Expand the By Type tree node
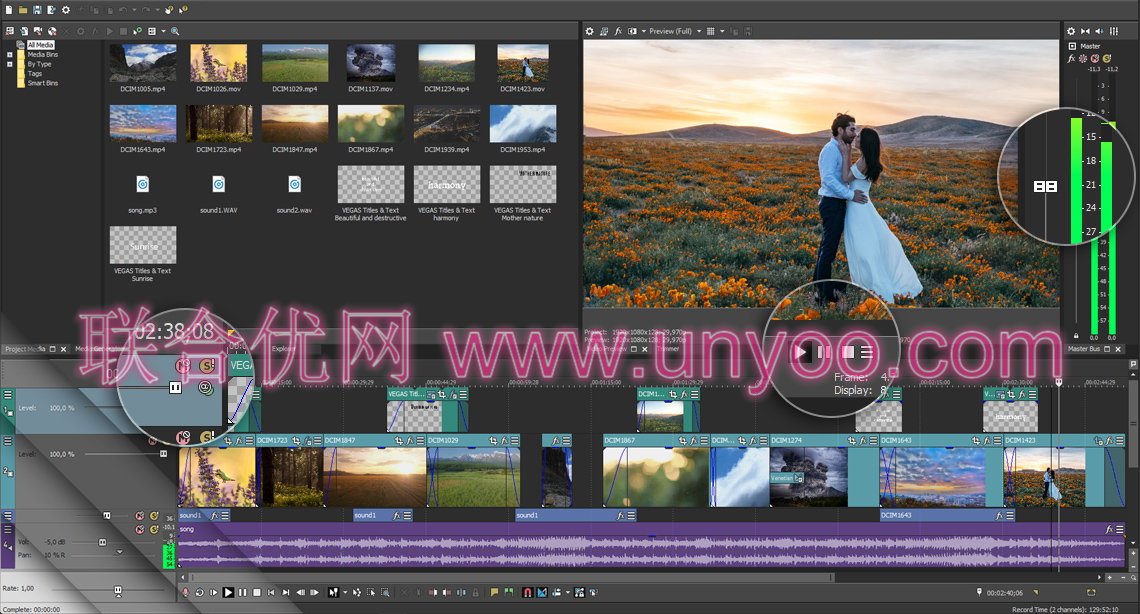The width and height of the screenshot is (1140, 614). pos(10,64)
